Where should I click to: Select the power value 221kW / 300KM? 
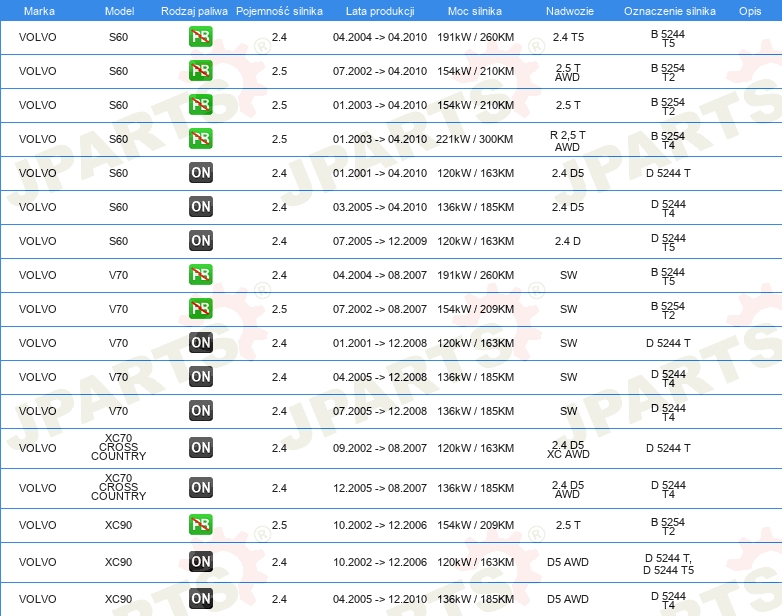point(474,139)
